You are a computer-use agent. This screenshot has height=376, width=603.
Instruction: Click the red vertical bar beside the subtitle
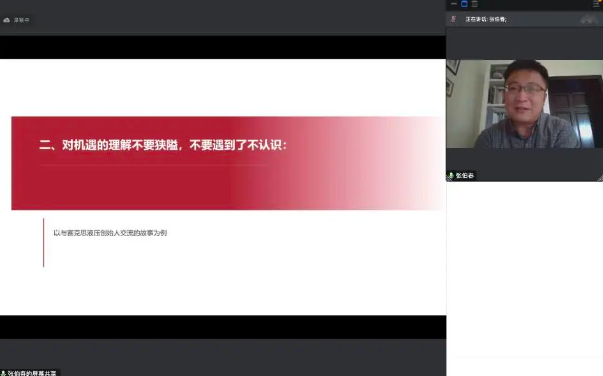pos(43,243)
